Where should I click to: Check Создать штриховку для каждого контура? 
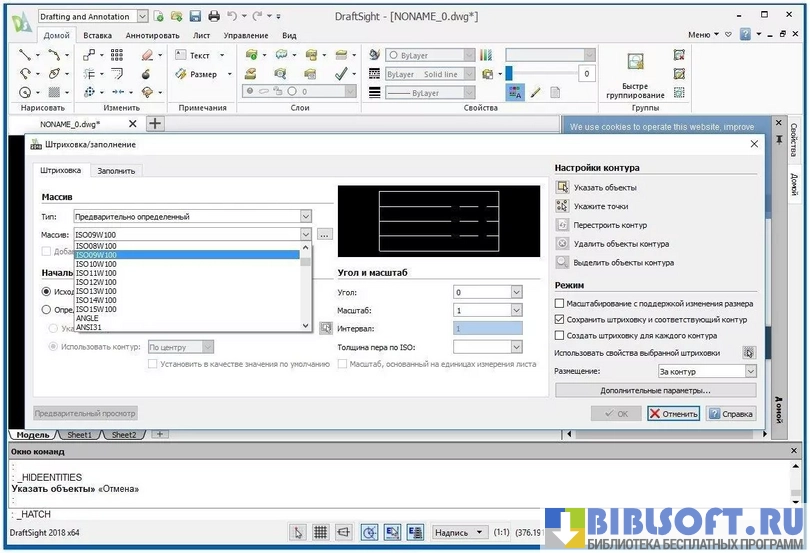point(560,336)
